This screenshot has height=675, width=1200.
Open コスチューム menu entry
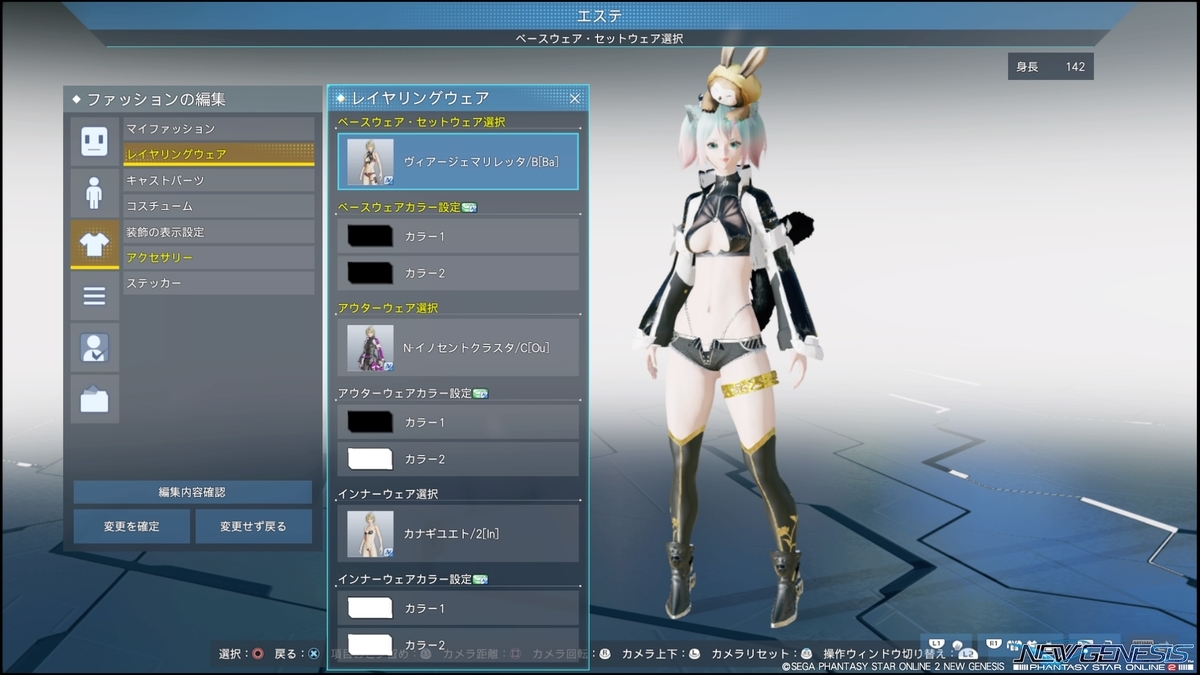click(x=219, y=206)
